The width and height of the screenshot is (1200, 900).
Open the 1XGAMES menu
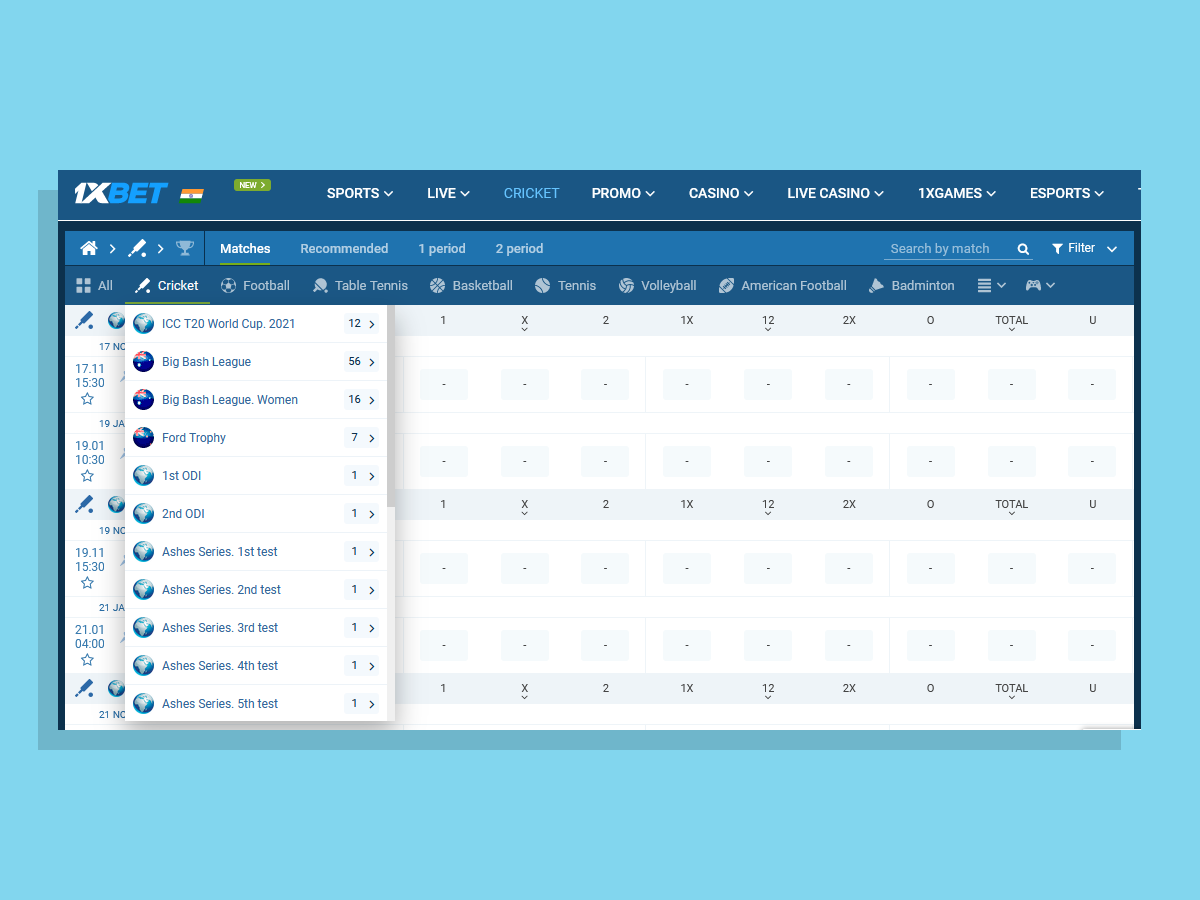(x=957, y=193)
